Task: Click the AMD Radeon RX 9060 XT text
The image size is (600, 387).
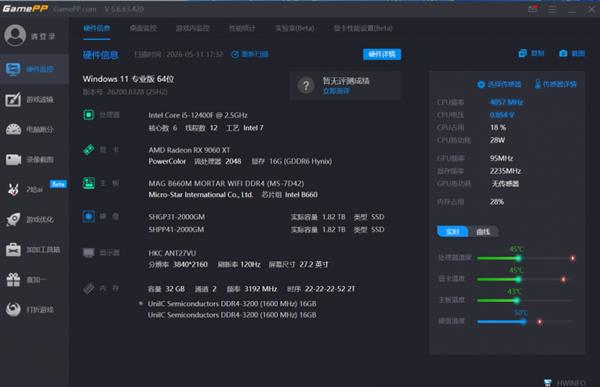Action: click(189, 150)
